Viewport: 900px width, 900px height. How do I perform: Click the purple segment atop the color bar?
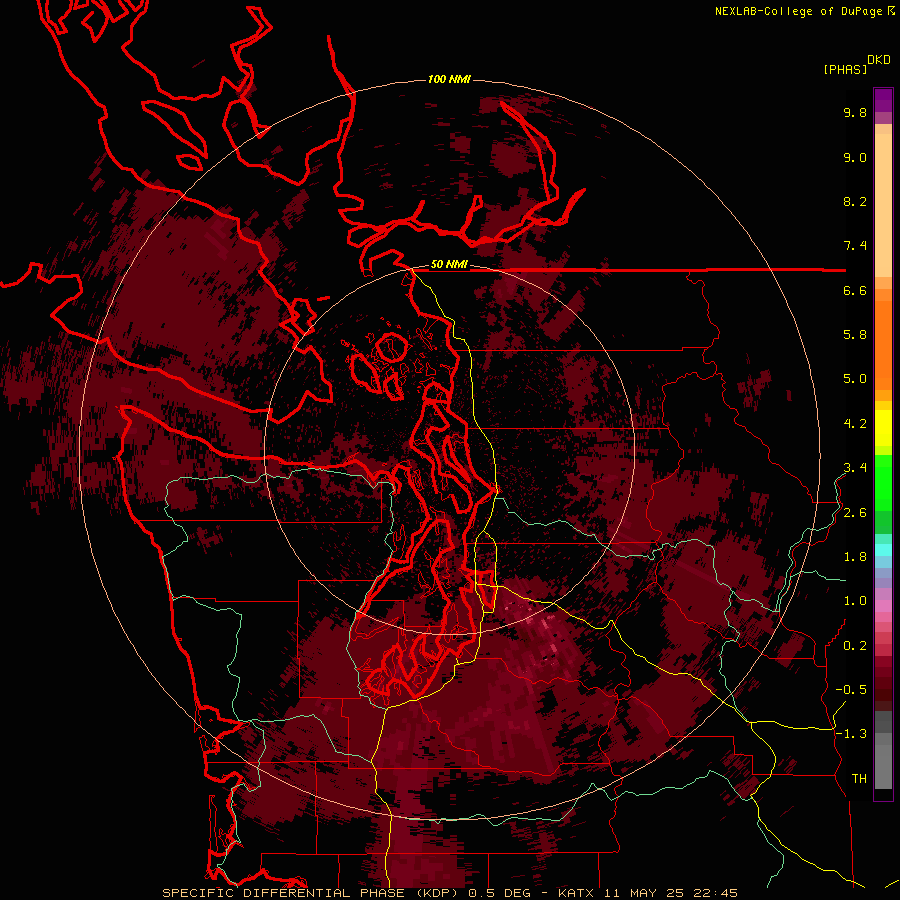[883, 100]
